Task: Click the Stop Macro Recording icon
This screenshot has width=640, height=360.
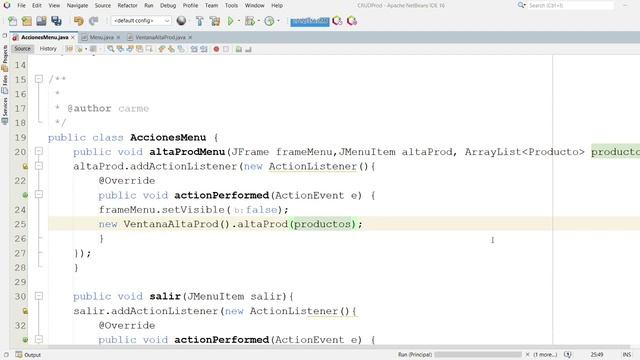Action: [226, 49]
